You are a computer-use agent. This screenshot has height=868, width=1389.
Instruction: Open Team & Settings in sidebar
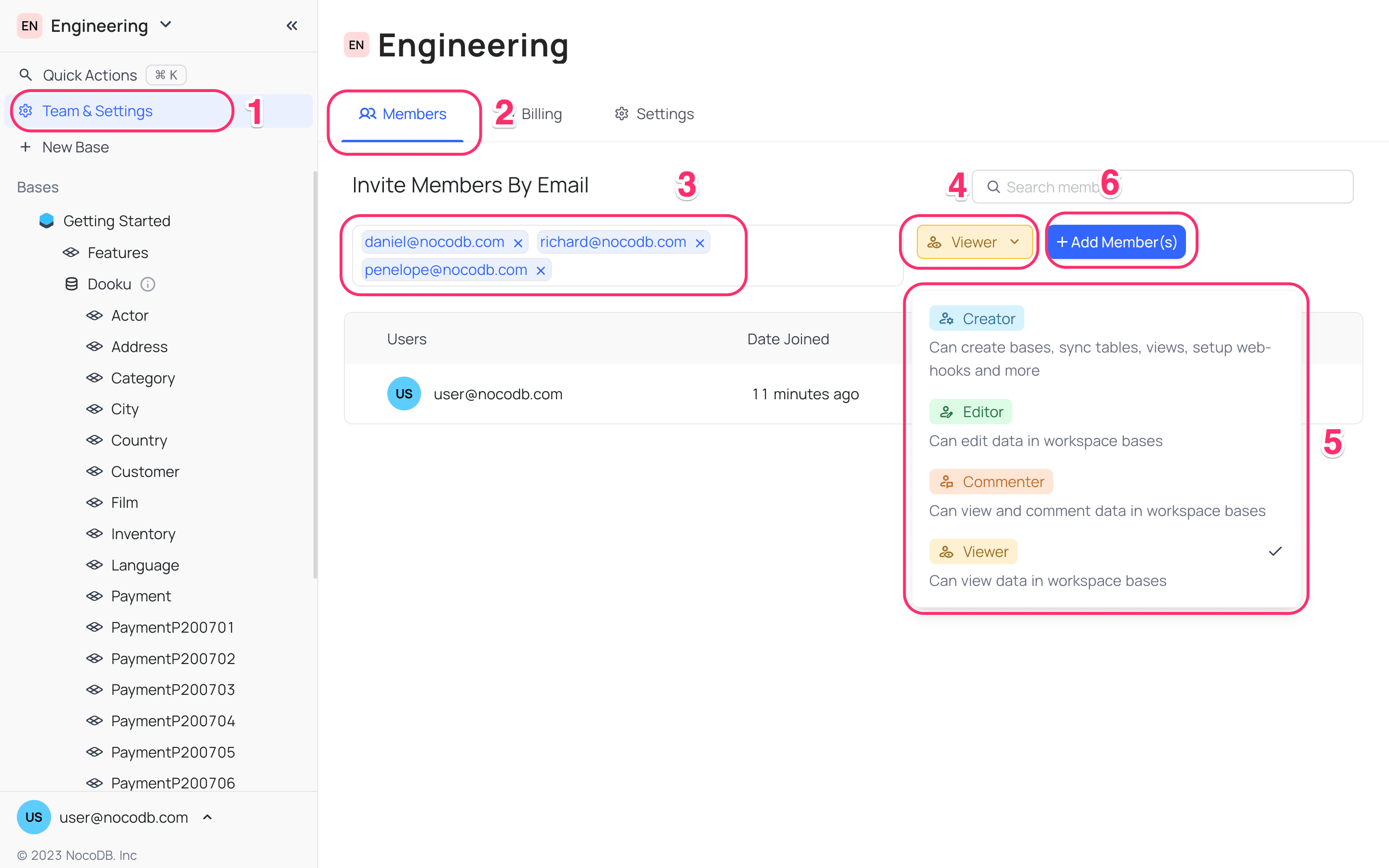point(97,111)
